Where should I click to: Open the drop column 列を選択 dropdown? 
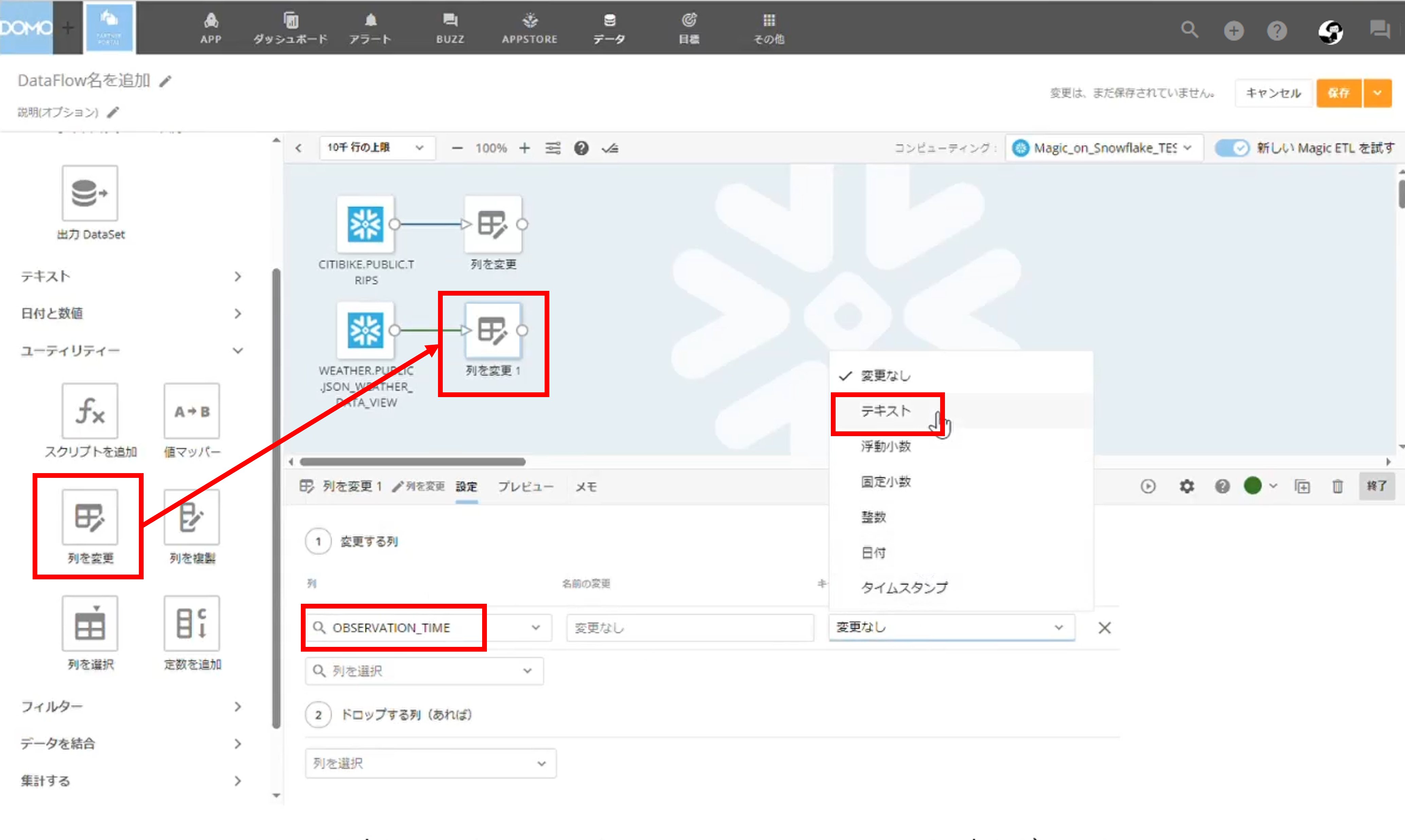pos(431,763)
